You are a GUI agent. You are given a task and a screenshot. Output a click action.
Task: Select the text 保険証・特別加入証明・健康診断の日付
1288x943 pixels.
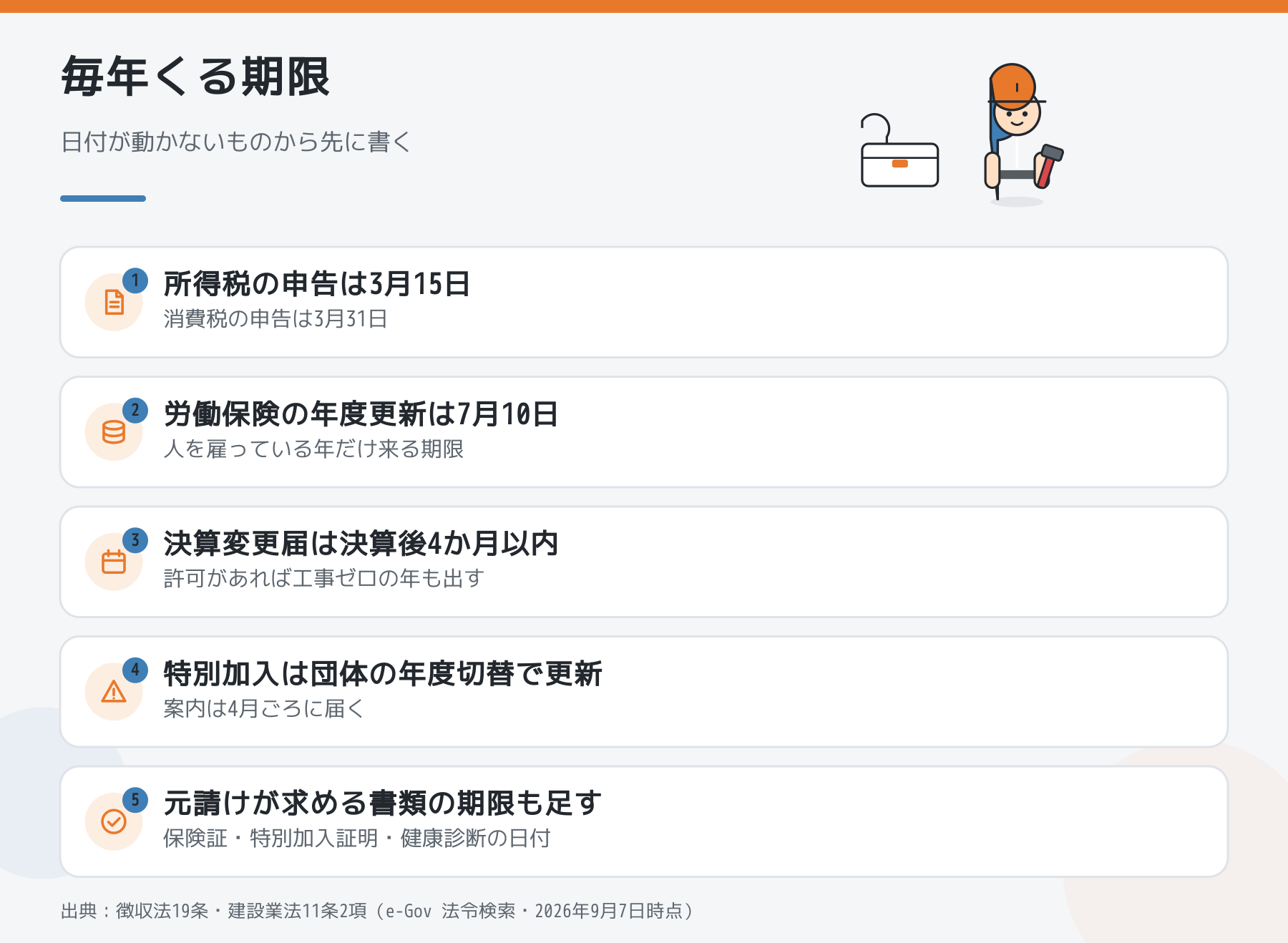pos(357,838)
